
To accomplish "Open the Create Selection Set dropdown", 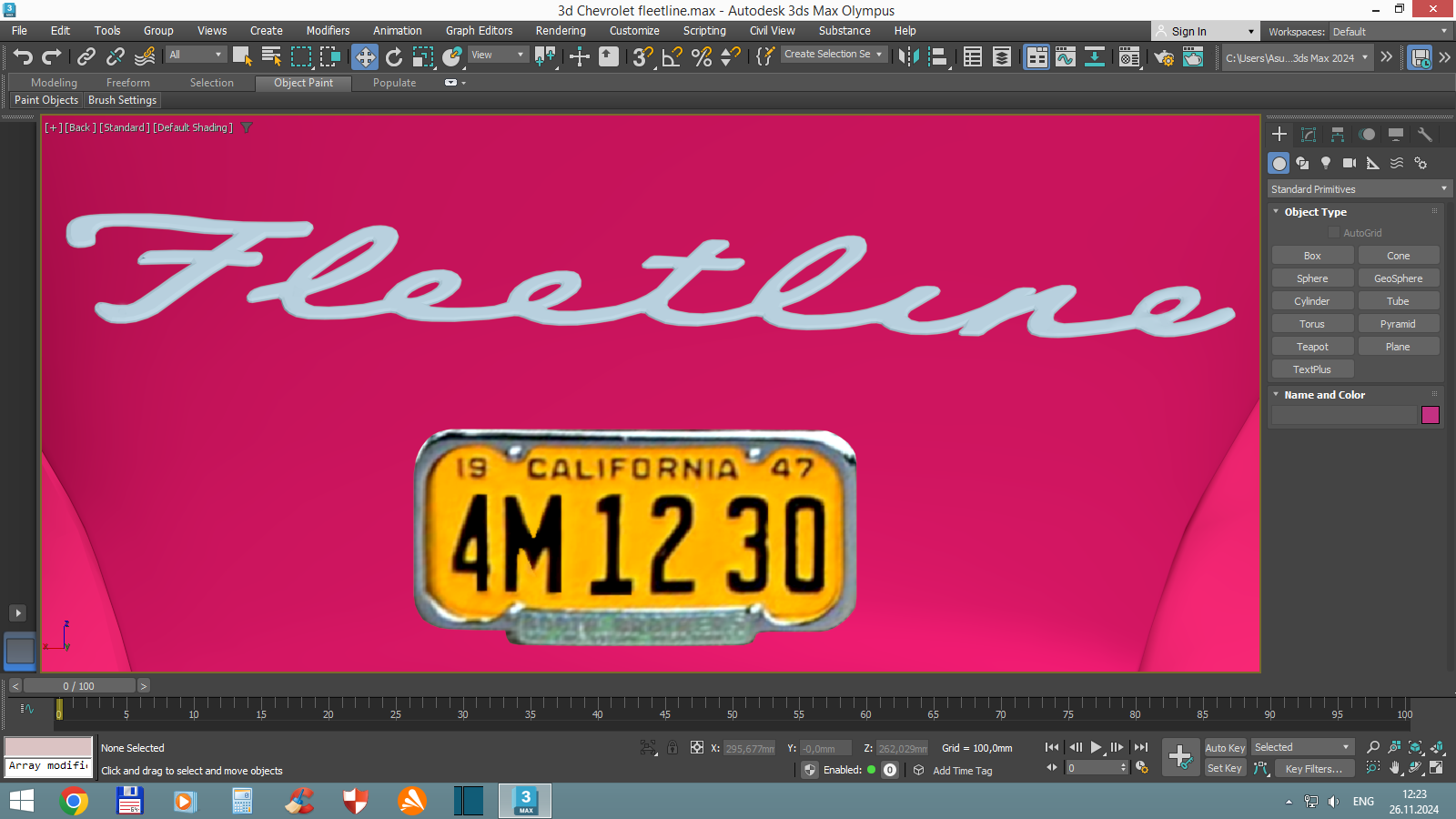I will click(x=834, y=55).
